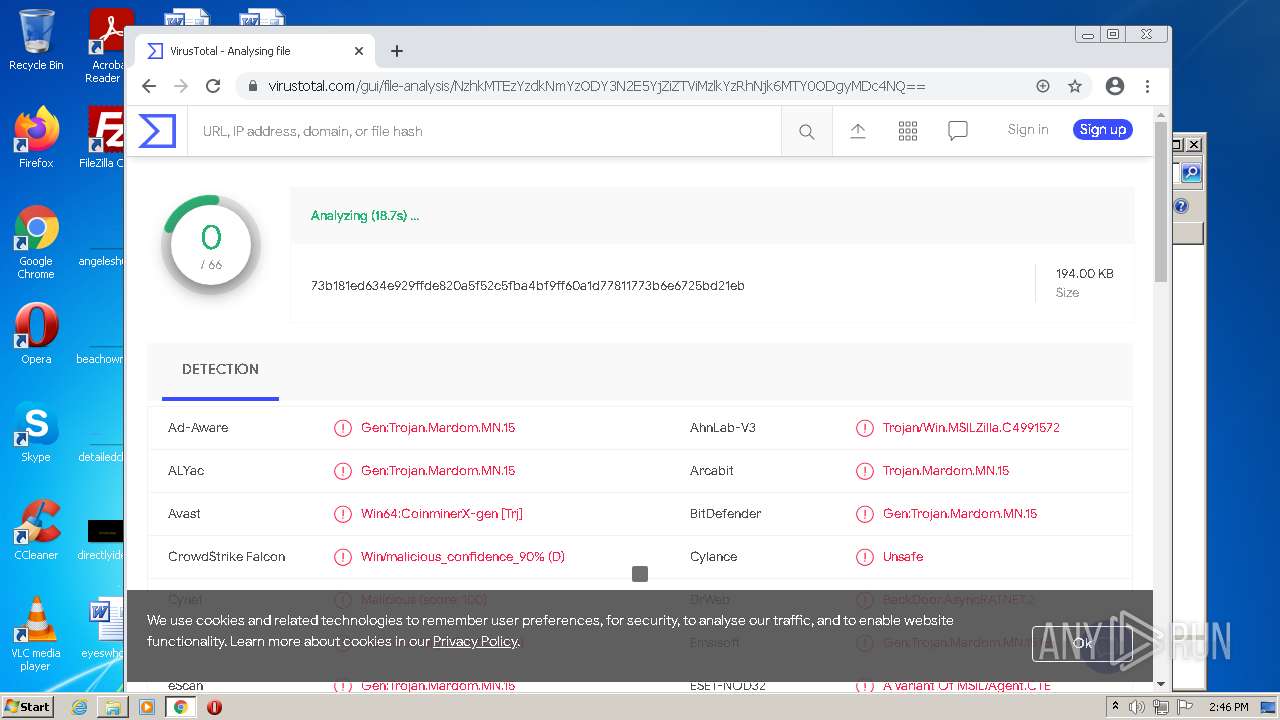Screen dimensions: 1280x720
Task: Click the Analyzing (18.7s) status text
Action: 365,215
